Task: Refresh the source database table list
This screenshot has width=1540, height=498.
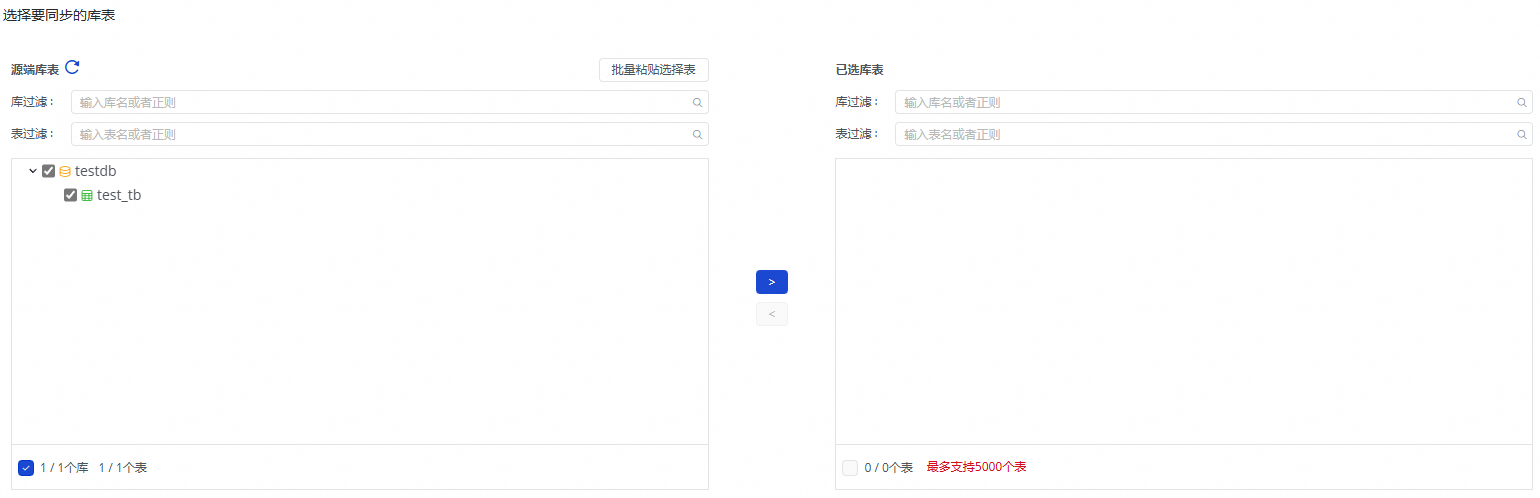Action: point(72,68)
